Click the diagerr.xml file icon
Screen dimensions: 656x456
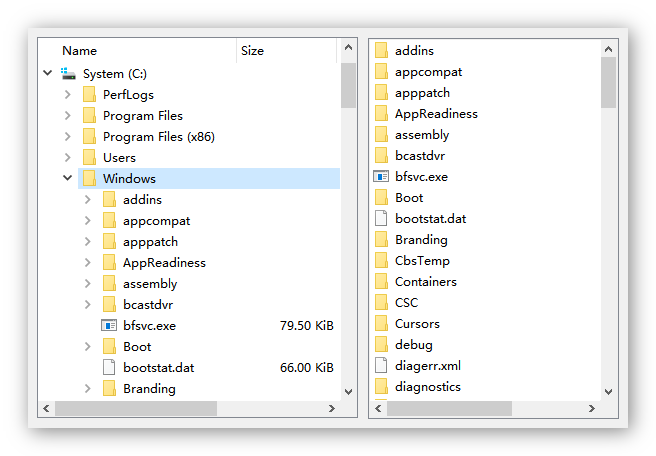pyautogui.click(x=380, y=366)
